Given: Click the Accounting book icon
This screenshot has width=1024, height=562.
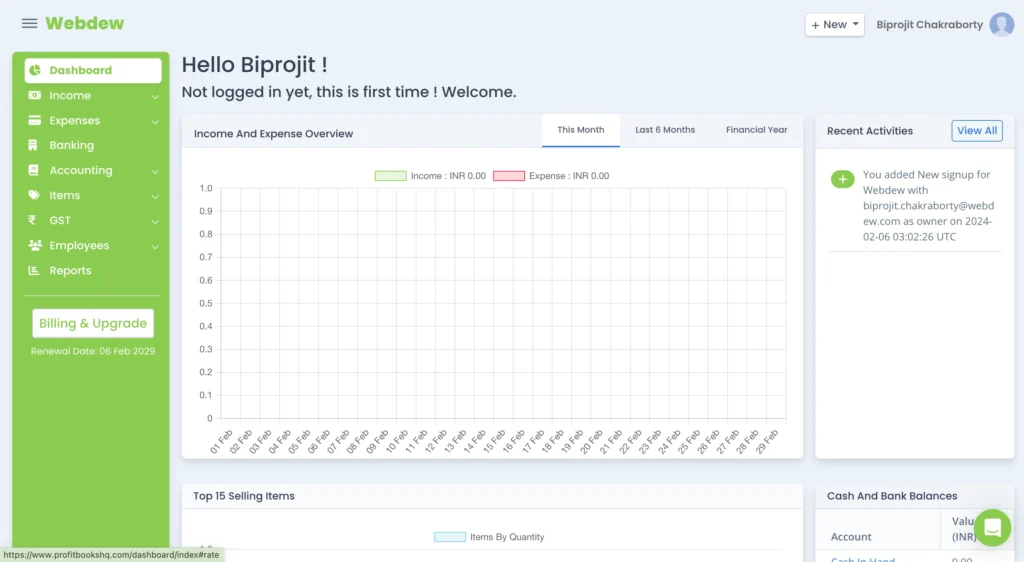Looking at the screenshot, I should 33,170.
